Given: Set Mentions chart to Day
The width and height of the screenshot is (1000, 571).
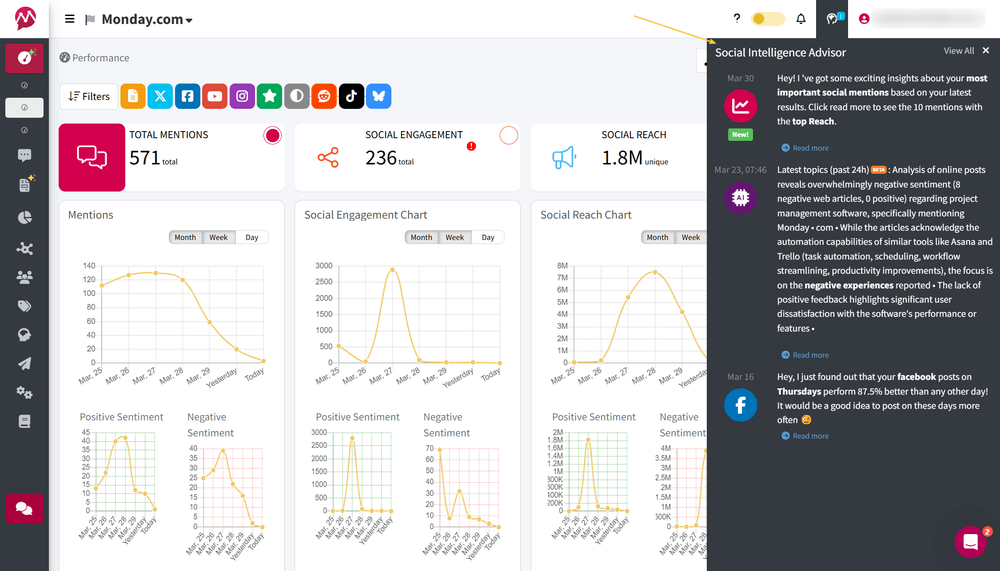Looking at the screenshot, I should [252, 237].
